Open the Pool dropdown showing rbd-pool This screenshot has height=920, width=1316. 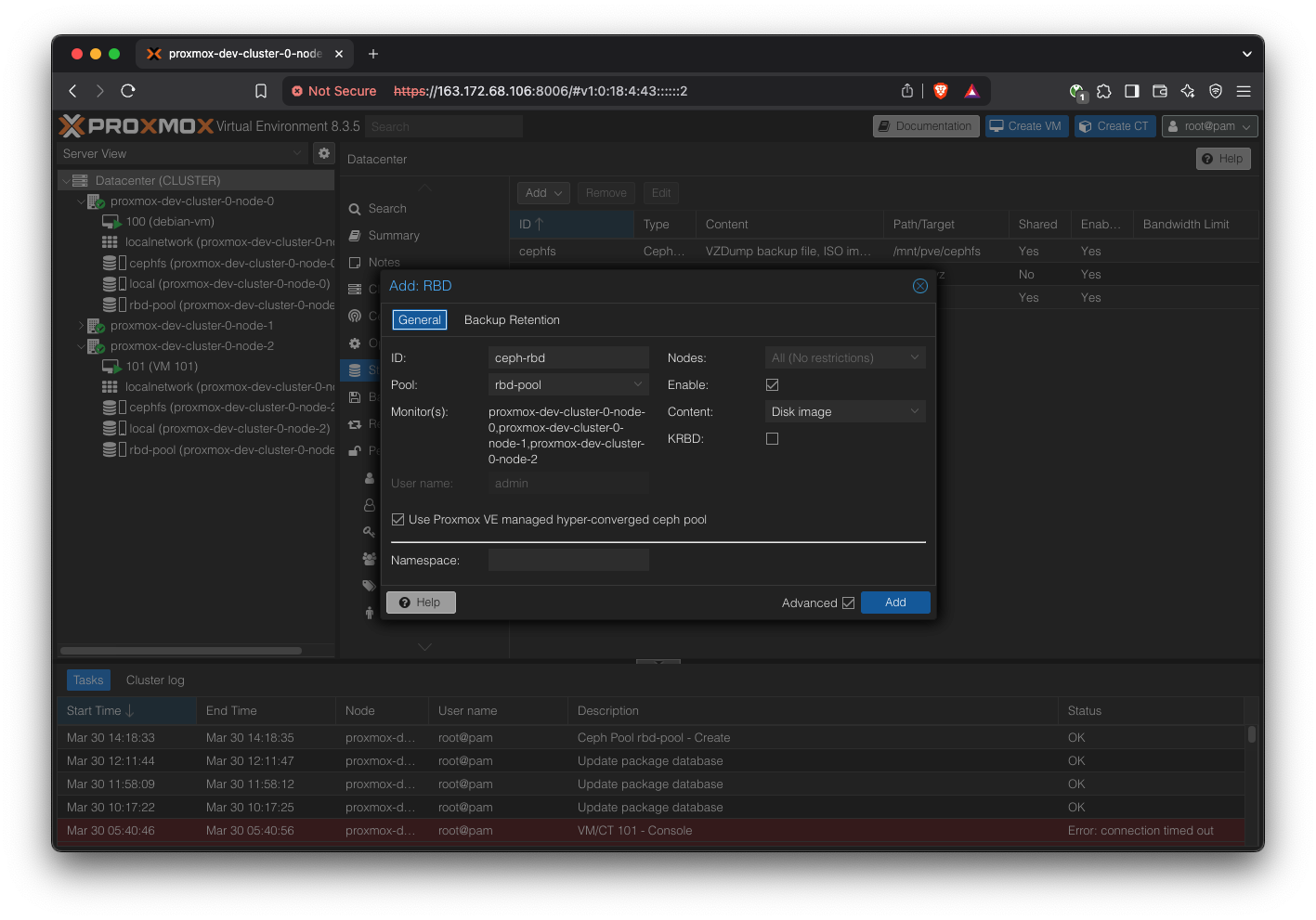click(x=567, y=384)
